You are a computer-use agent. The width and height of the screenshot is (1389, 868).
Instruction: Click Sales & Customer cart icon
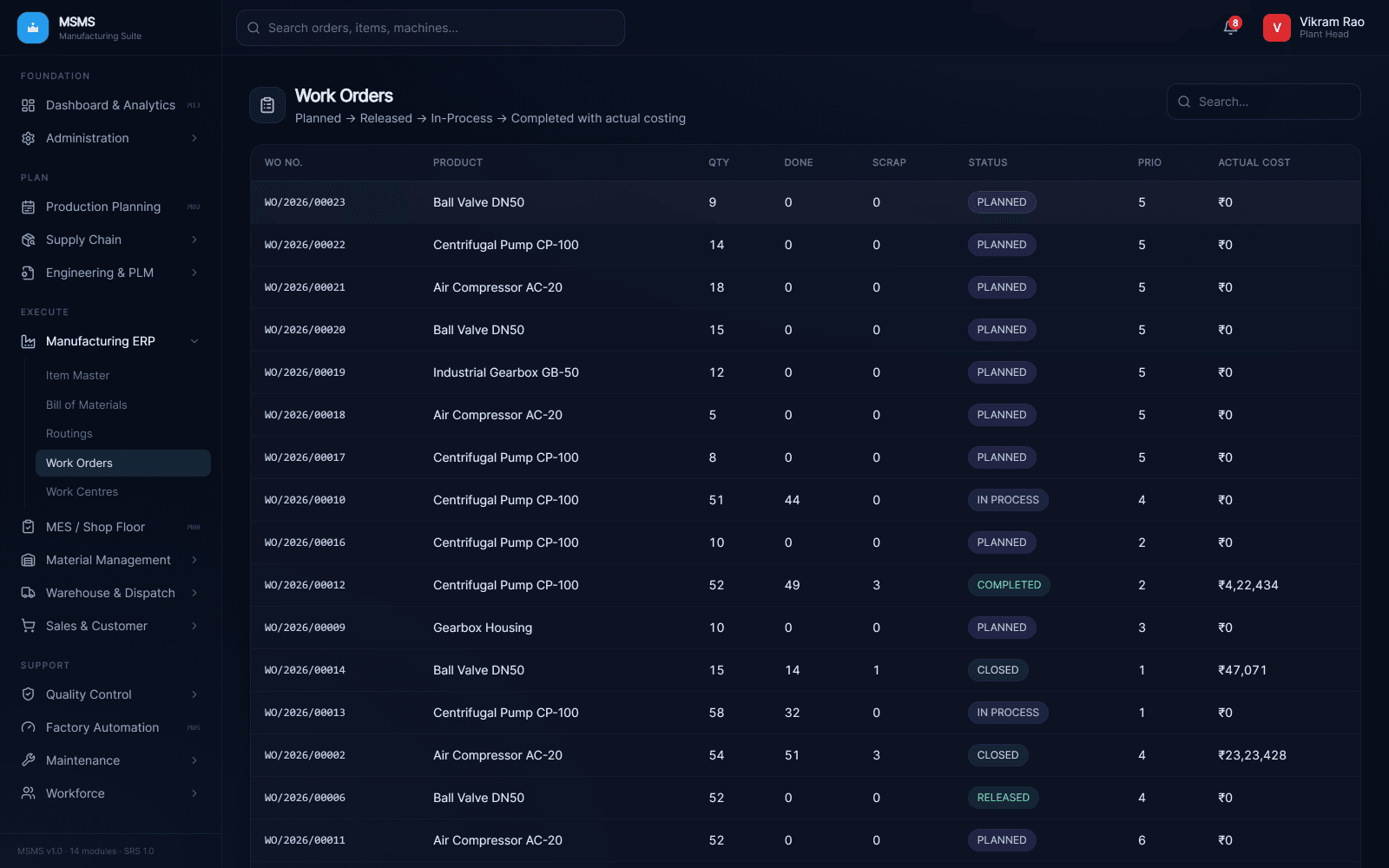[x=29, y=626]
